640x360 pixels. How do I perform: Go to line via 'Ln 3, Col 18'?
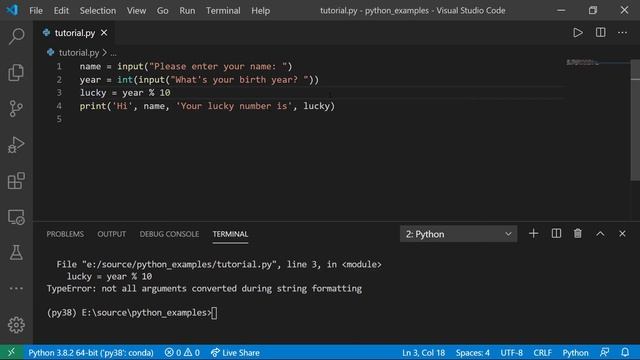click(423, 353)
